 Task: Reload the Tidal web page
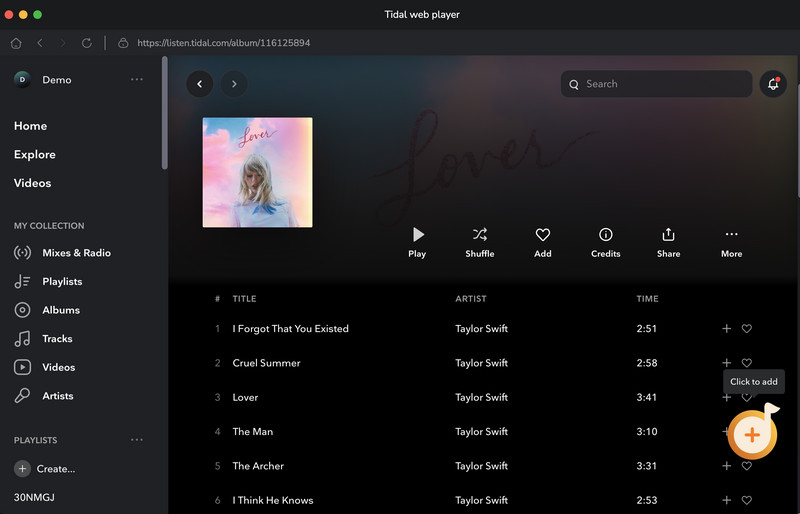[x=87, y=43]
